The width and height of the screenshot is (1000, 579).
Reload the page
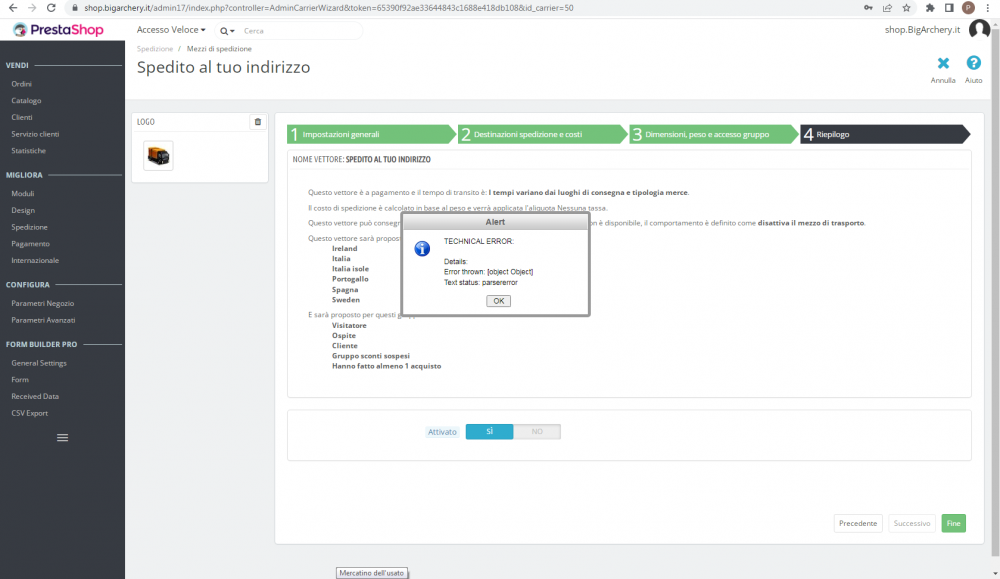pos(51,8)
